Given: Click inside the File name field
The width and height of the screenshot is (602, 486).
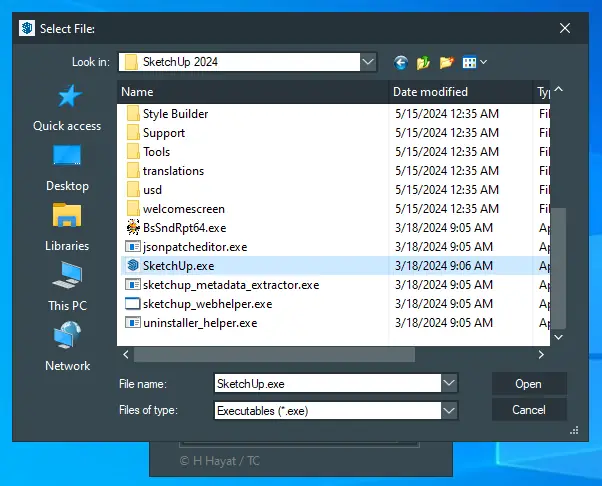Looking at the screenshot, I should coord(327,383).
